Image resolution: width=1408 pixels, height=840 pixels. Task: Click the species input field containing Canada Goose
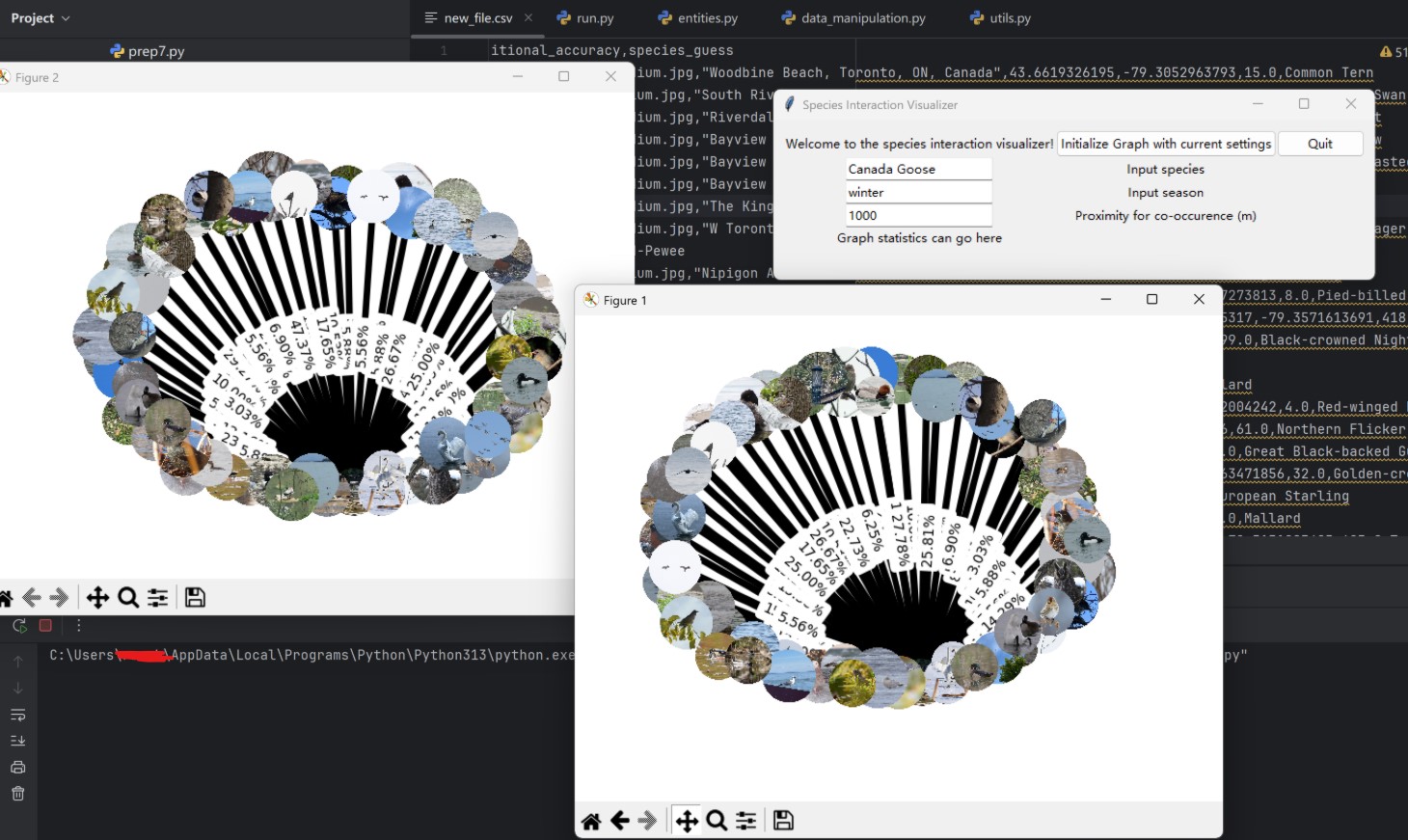pos(919,169)
